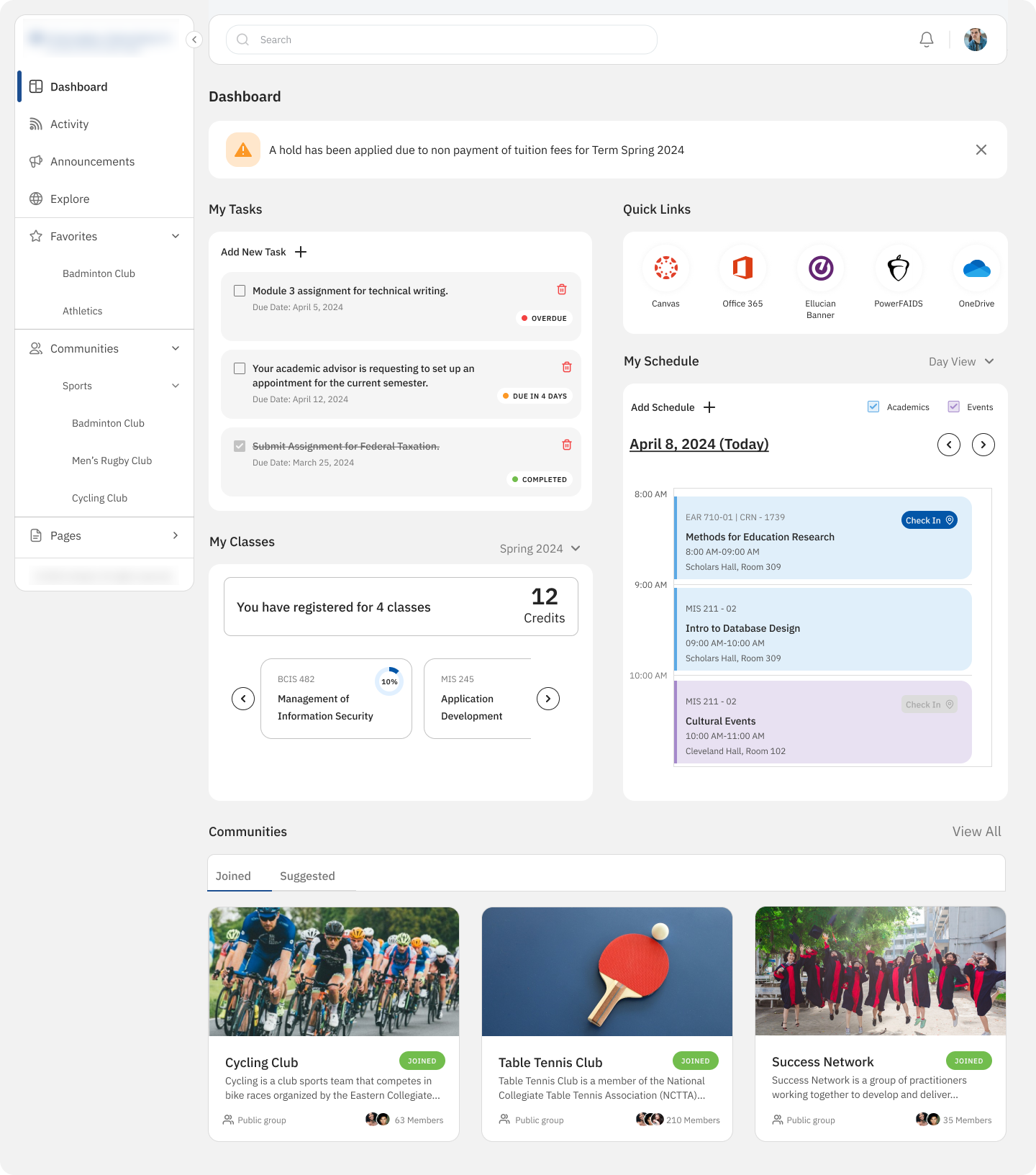
Task: Check in to Methods for Education Research
Action: click(930, 520)
